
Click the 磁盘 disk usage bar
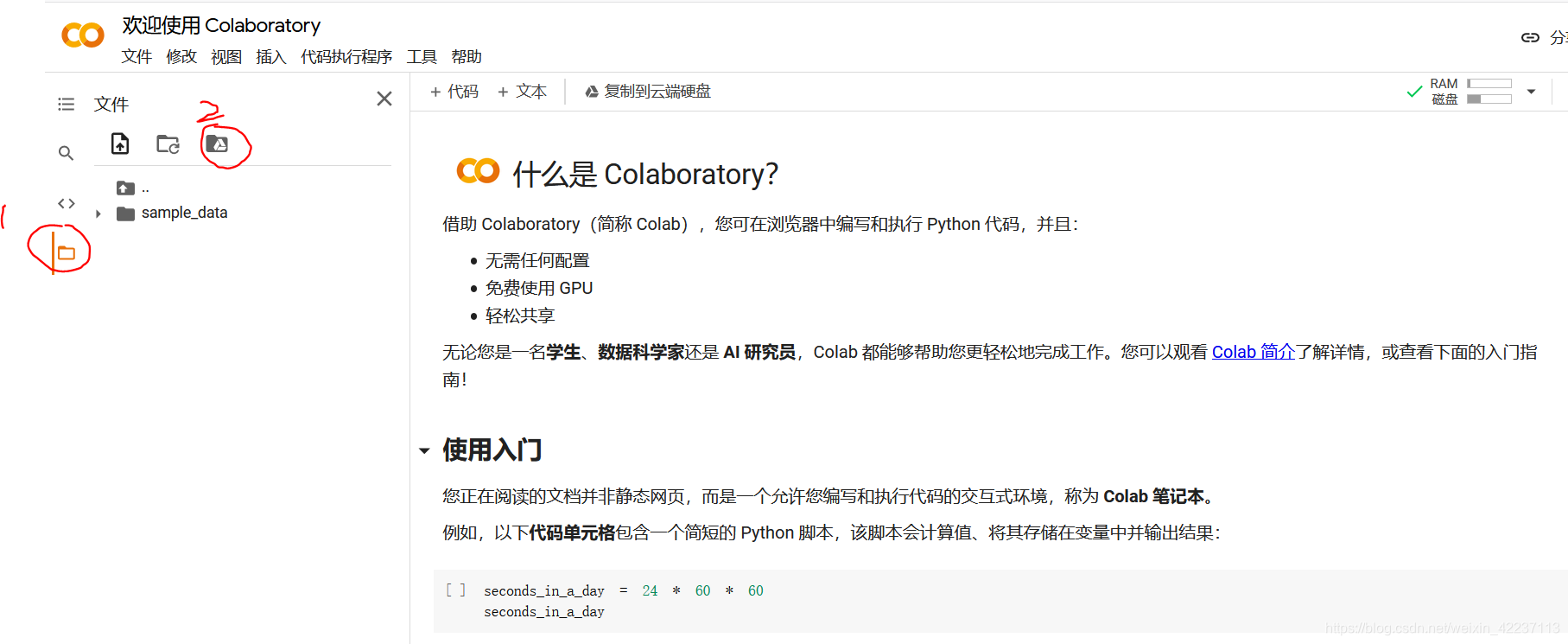pyautogui.click(x=1489, y=99)
